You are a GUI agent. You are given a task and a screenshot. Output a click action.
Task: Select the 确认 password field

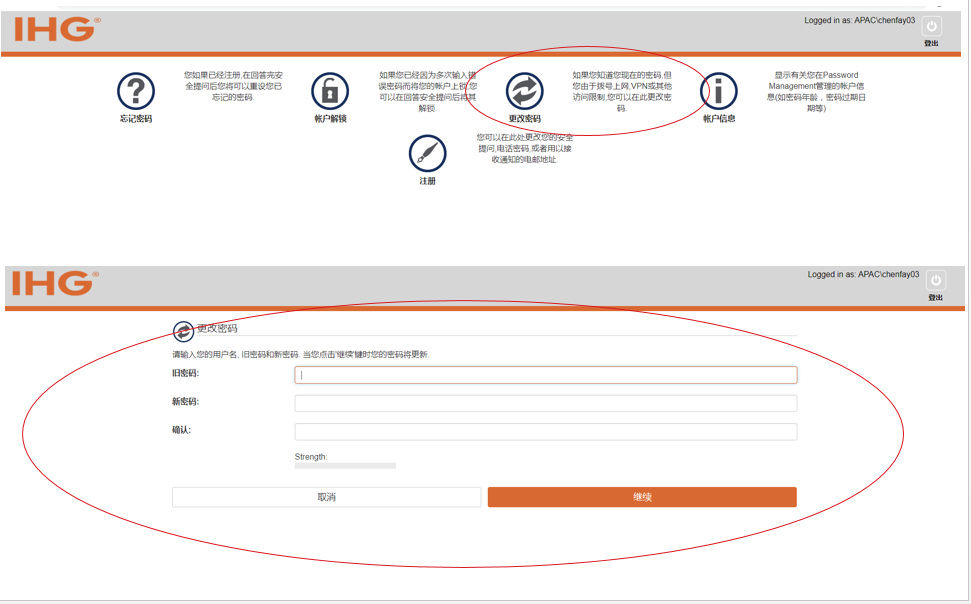pyautogui.click(x=545, y=431)
